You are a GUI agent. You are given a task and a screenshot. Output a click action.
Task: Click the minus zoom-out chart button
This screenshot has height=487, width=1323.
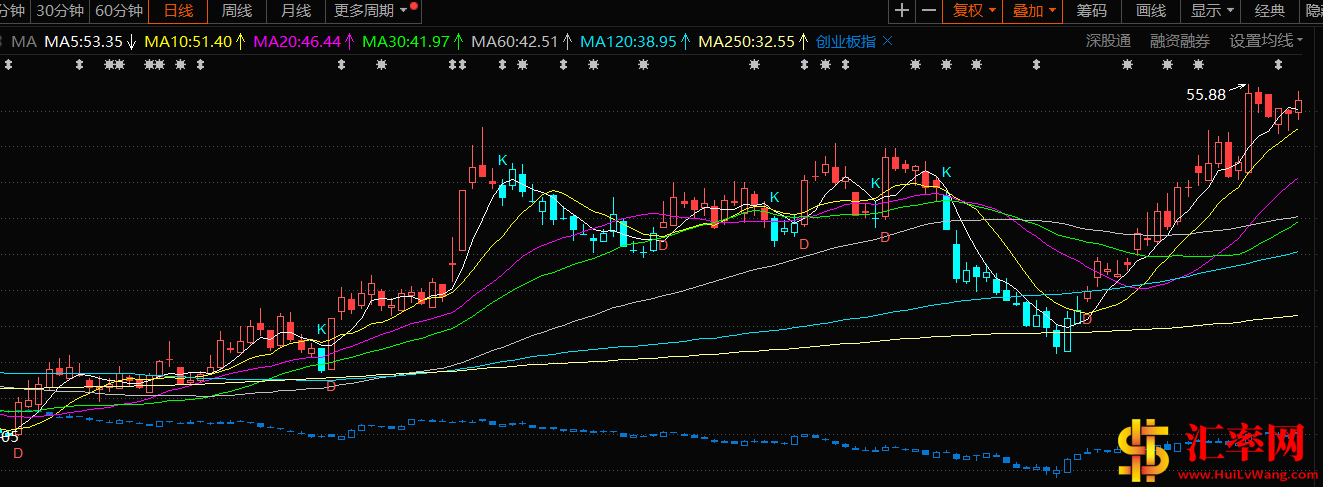pyautogui.click(x=929, y=11)
